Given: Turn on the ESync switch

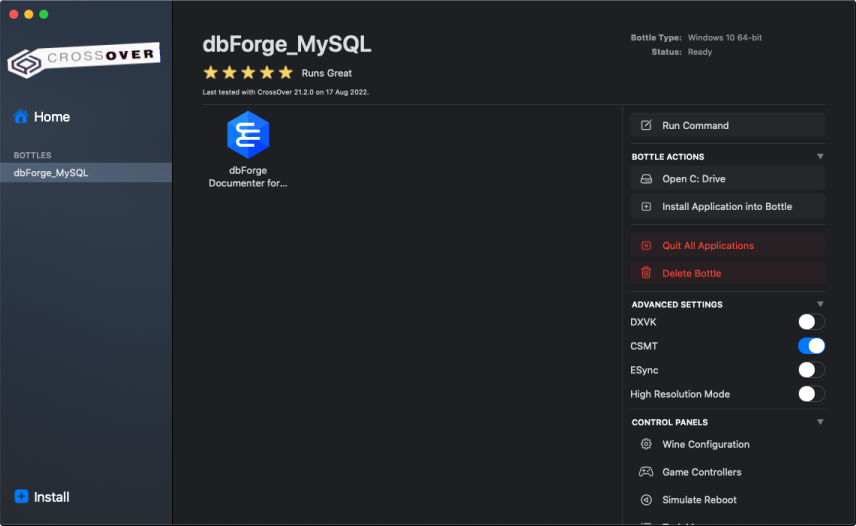Looking at the screenshot, I should click(x=811, y=370).
